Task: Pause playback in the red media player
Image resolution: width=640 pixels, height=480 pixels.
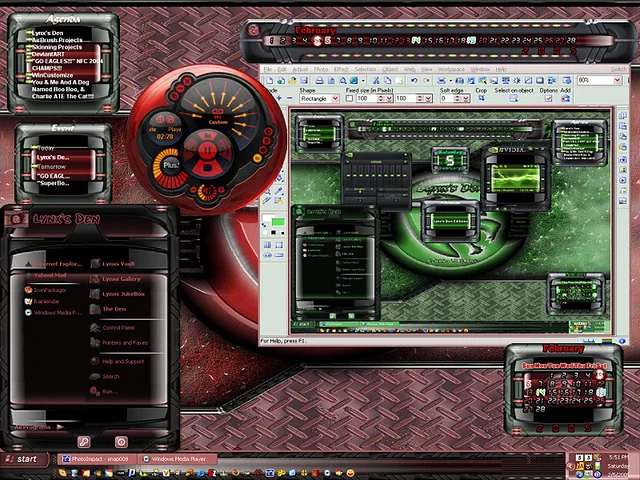Action: point(207,151)
